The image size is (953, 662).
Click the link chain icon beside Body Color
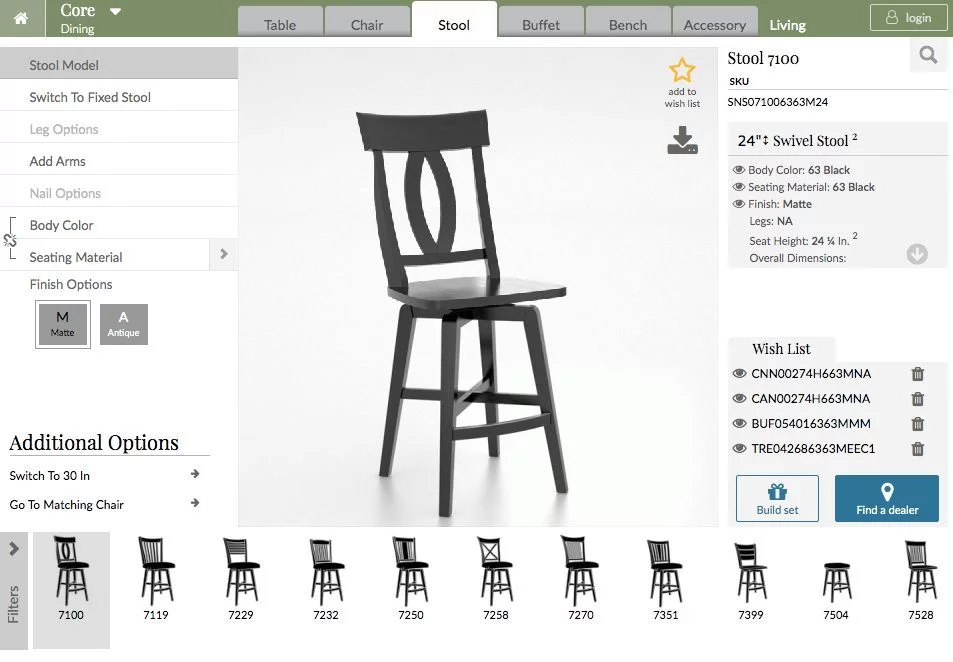pos(10,240)
